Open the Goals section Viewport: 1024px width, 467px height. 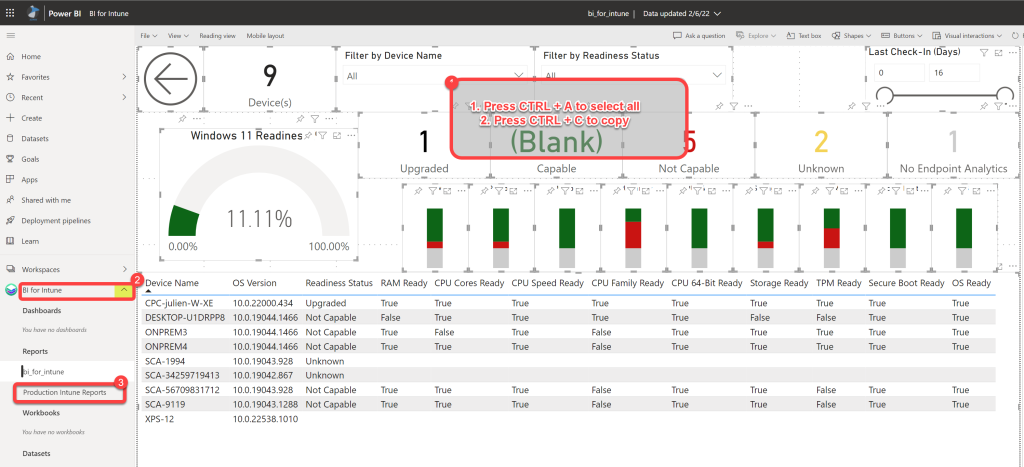click(31, 159)
